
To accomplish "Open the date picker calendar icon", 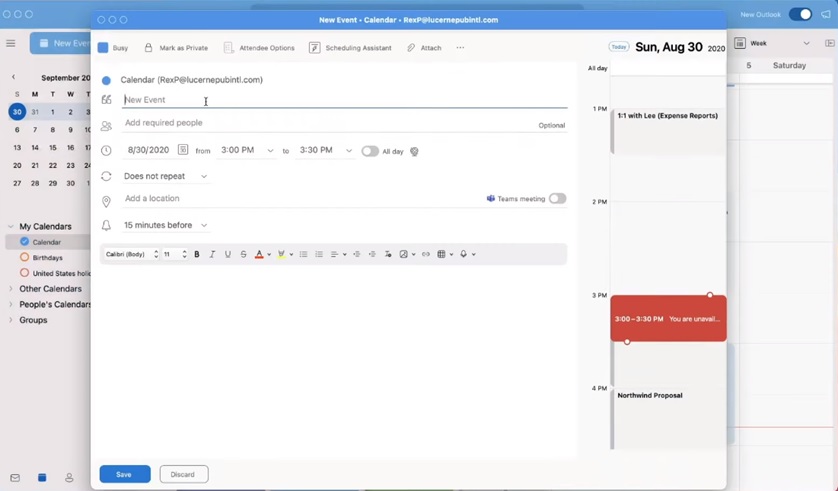I will (183, 150).
